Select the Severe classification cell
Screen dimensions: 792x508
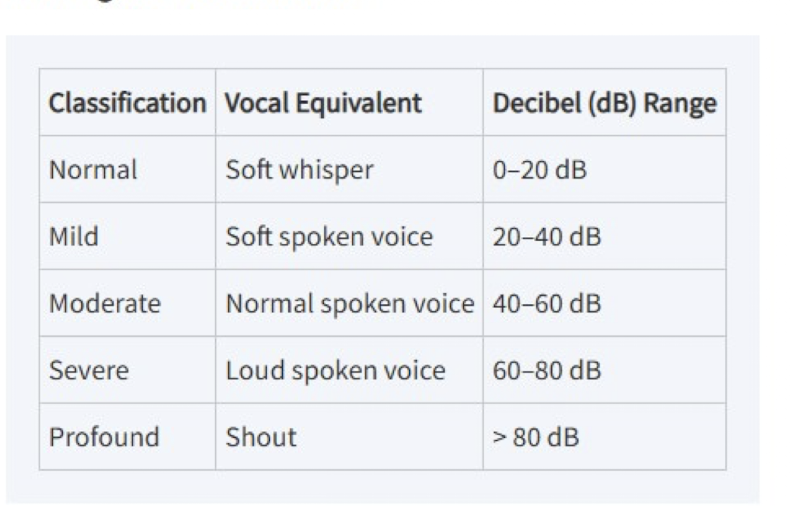89,371
